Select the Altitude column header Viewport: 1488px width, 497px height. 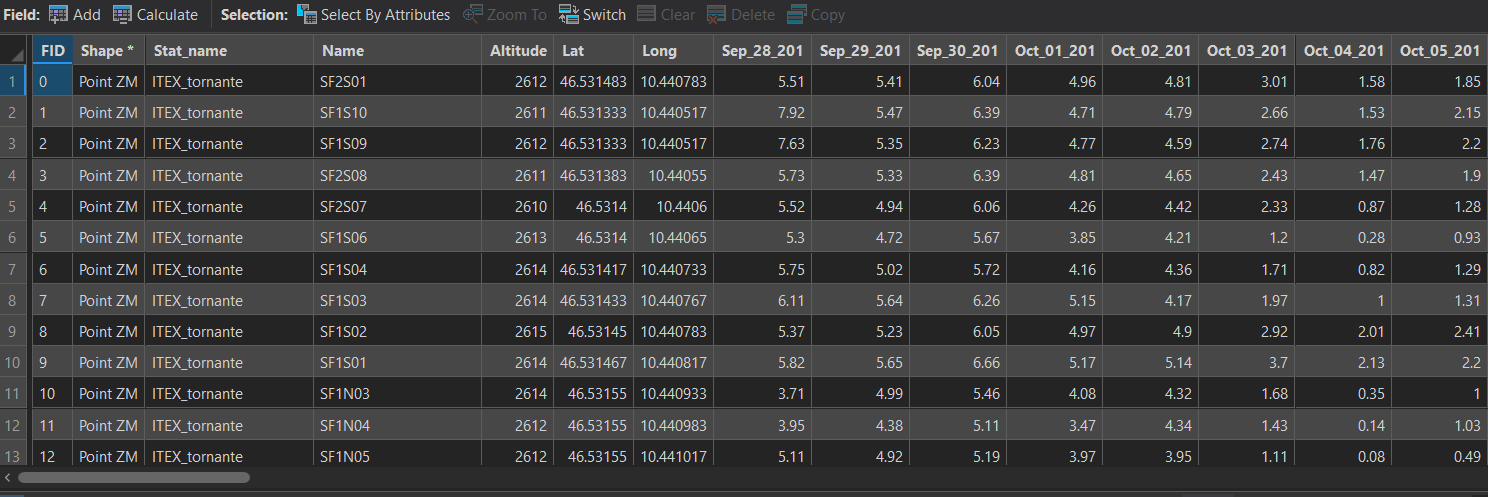[x=518, y=50]
